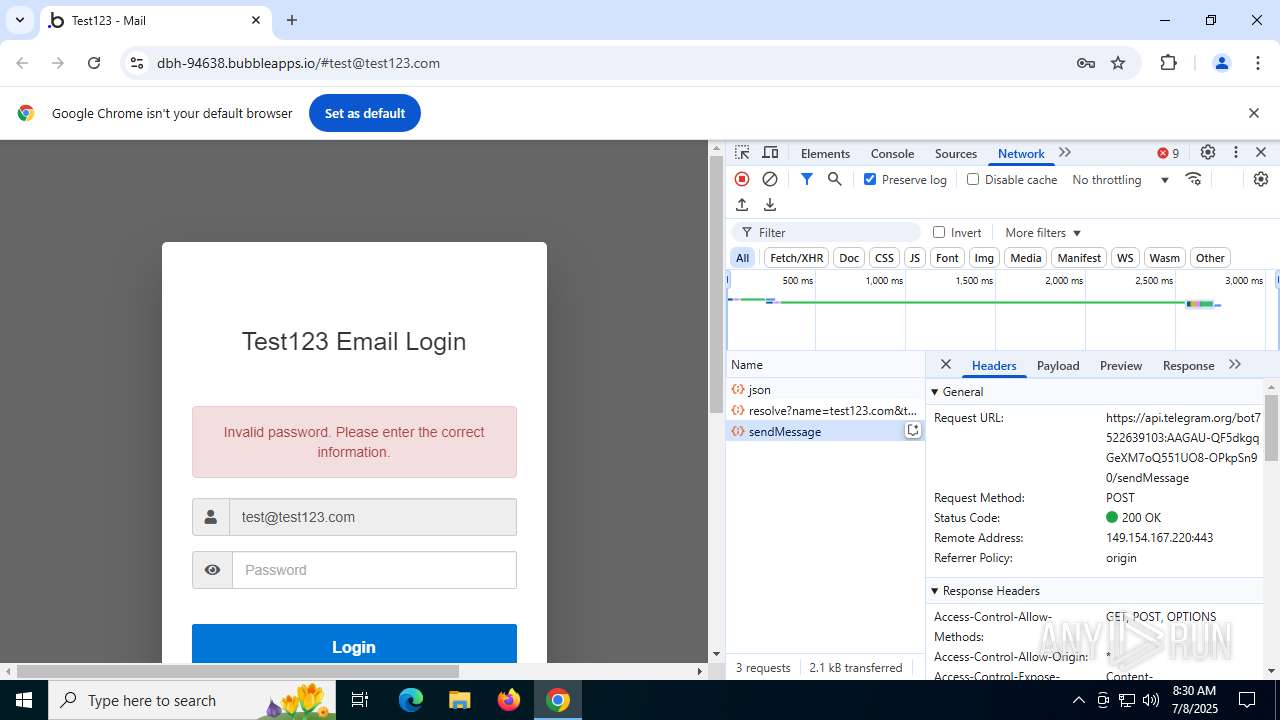Import HAR file upload icon

tap(742, 205)
